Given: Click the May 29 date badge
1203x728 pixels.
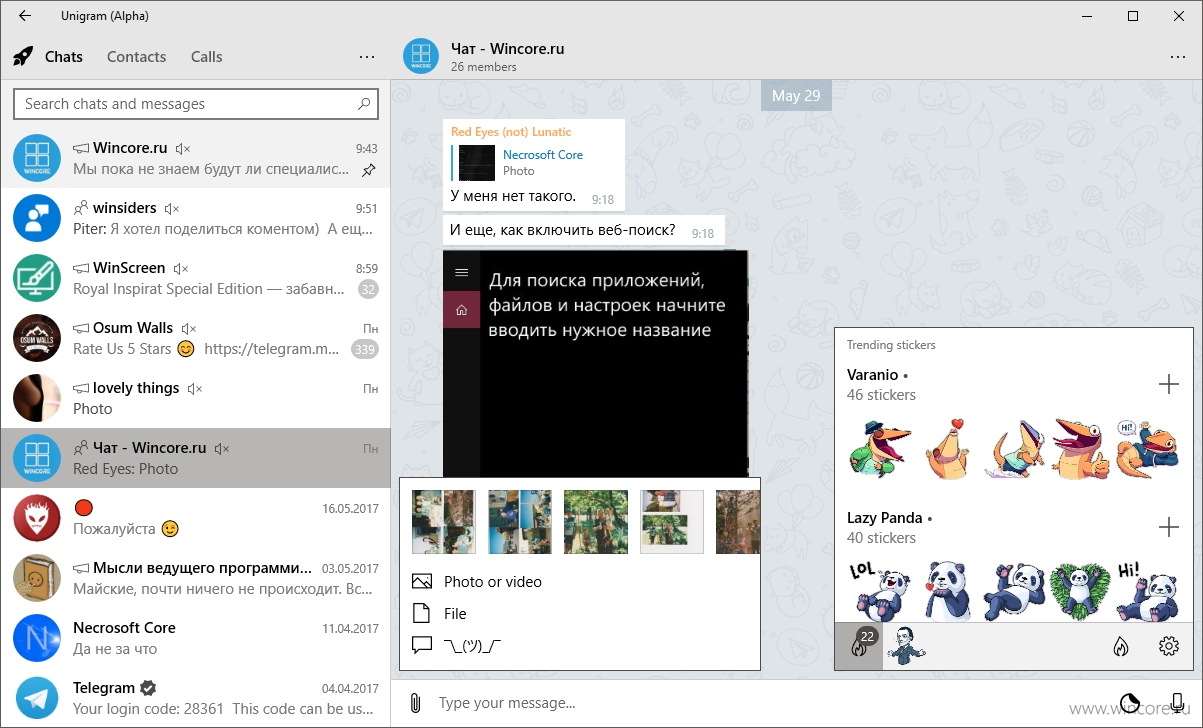Looking at the screenshot, I should point(796,95).
